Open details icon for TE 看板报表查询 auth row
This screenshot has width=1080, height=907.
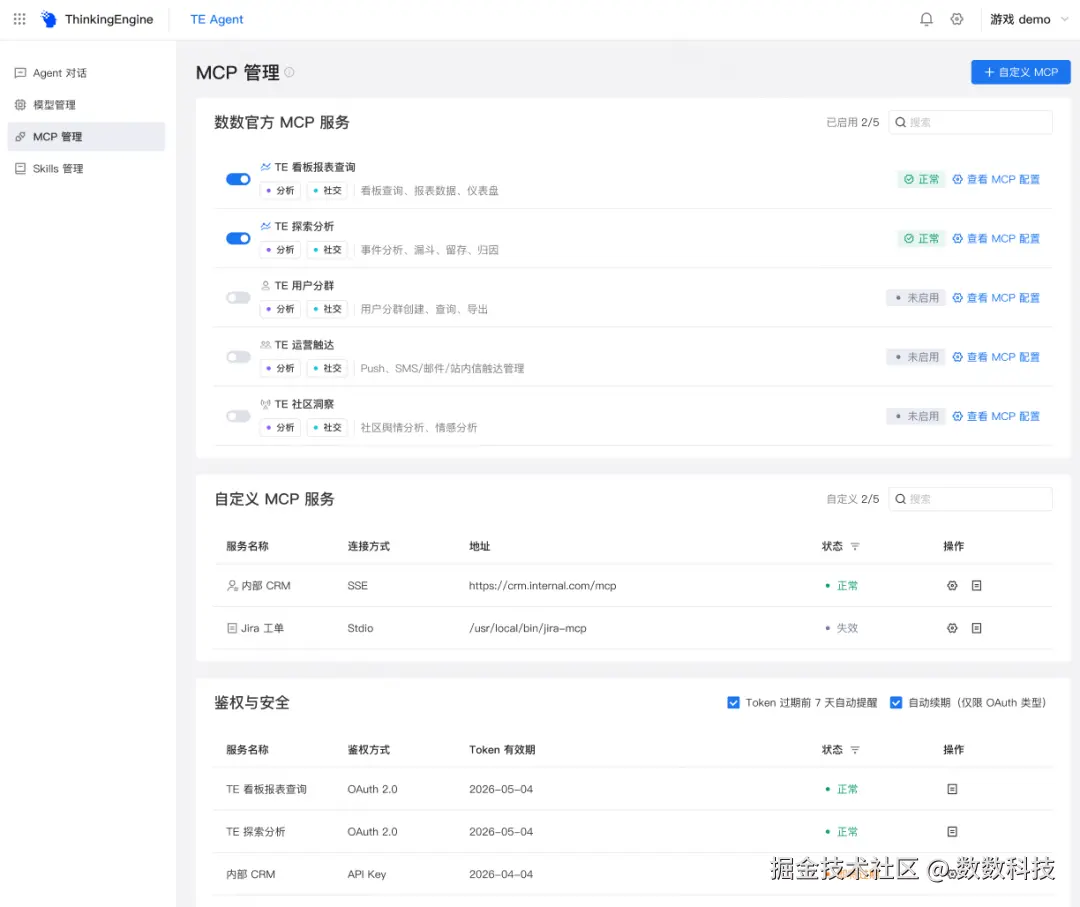coord(952,789)
